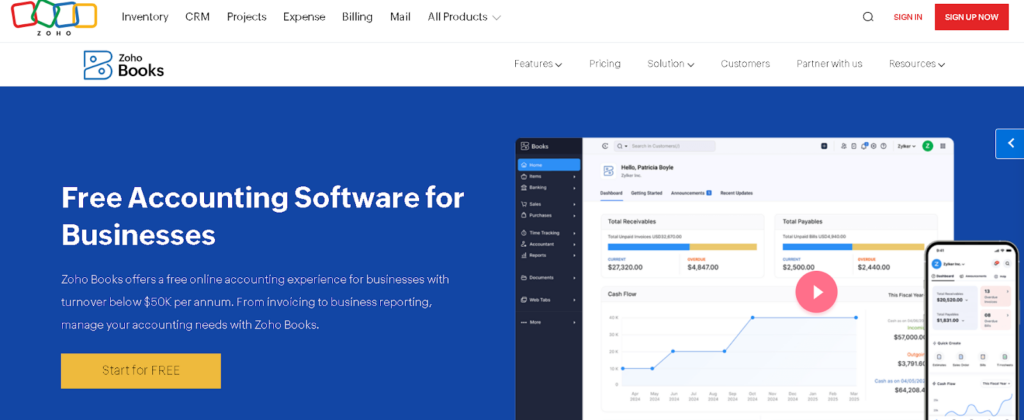Click the Total Receivables progress bar
The width and height of the screenshot is (1024, 420).
[x=682, y=247]
